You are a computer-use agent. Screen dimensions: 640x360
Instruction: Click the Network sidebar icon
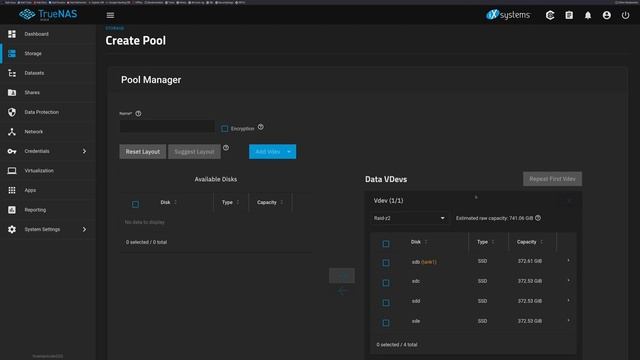click(x=12, y=131)
